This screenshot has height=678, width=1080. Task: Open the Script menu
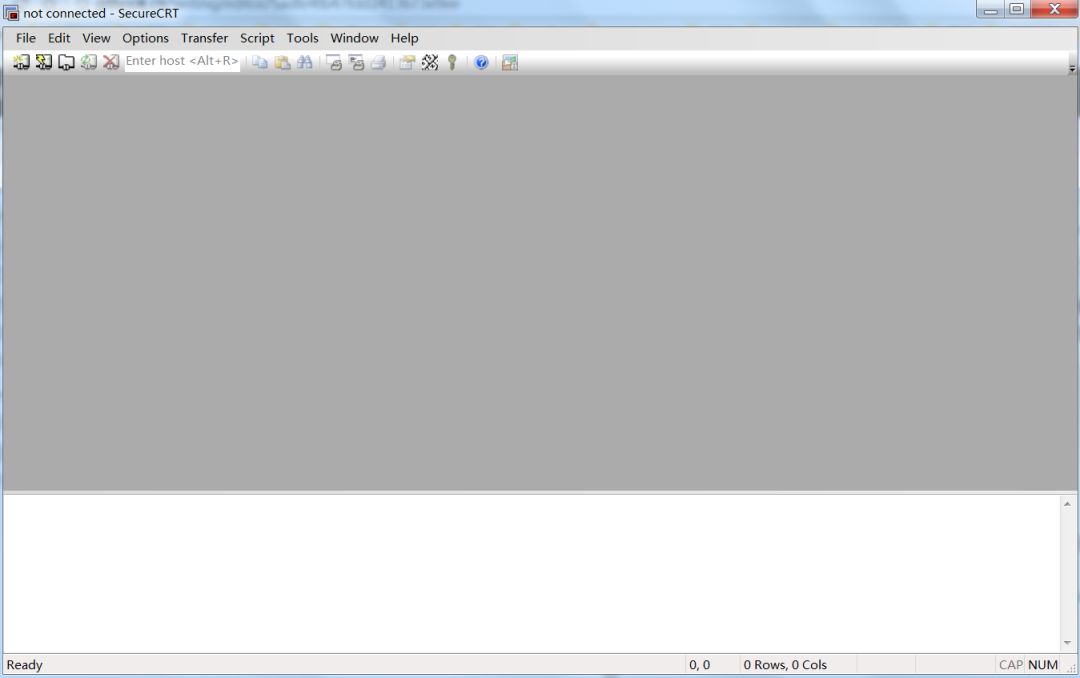pos(257,38)
